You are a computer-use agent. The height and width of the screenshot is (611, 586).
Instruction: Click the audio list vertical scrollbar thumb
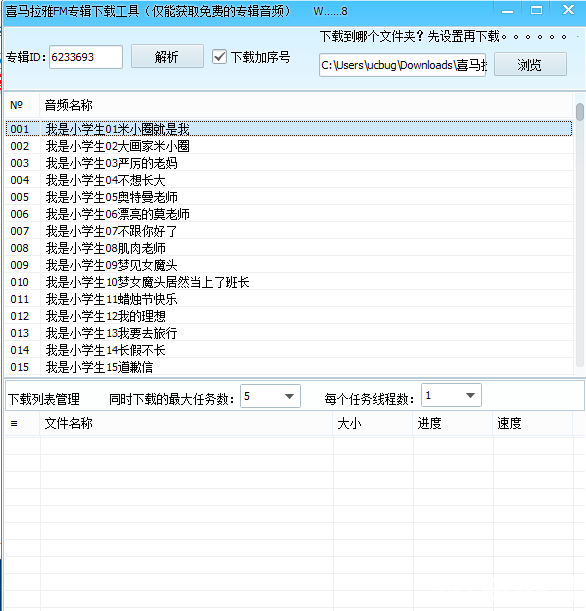[580, 112]
